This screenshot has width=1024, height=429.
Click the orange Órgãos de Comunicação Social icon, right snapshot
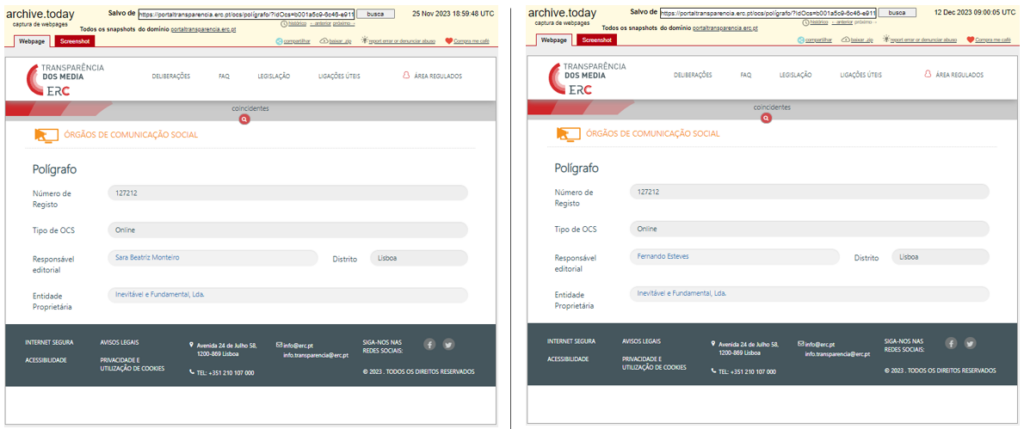click(567, 134)
